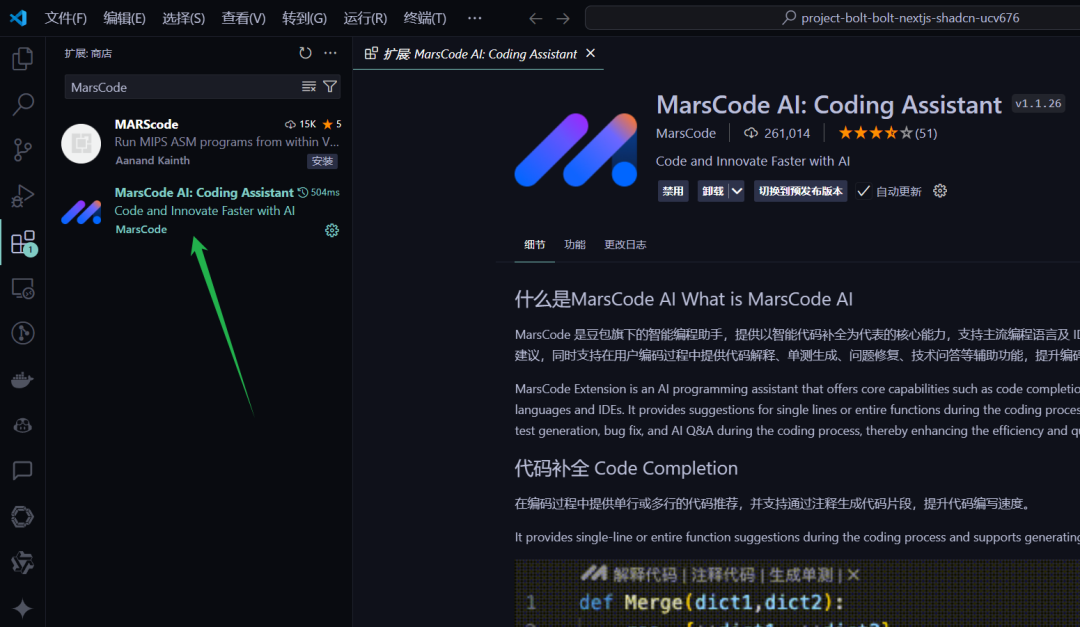This screenshot has width=1080, height=627.
Task: Open the 编辑(E) menu
Action: (125, 18)
